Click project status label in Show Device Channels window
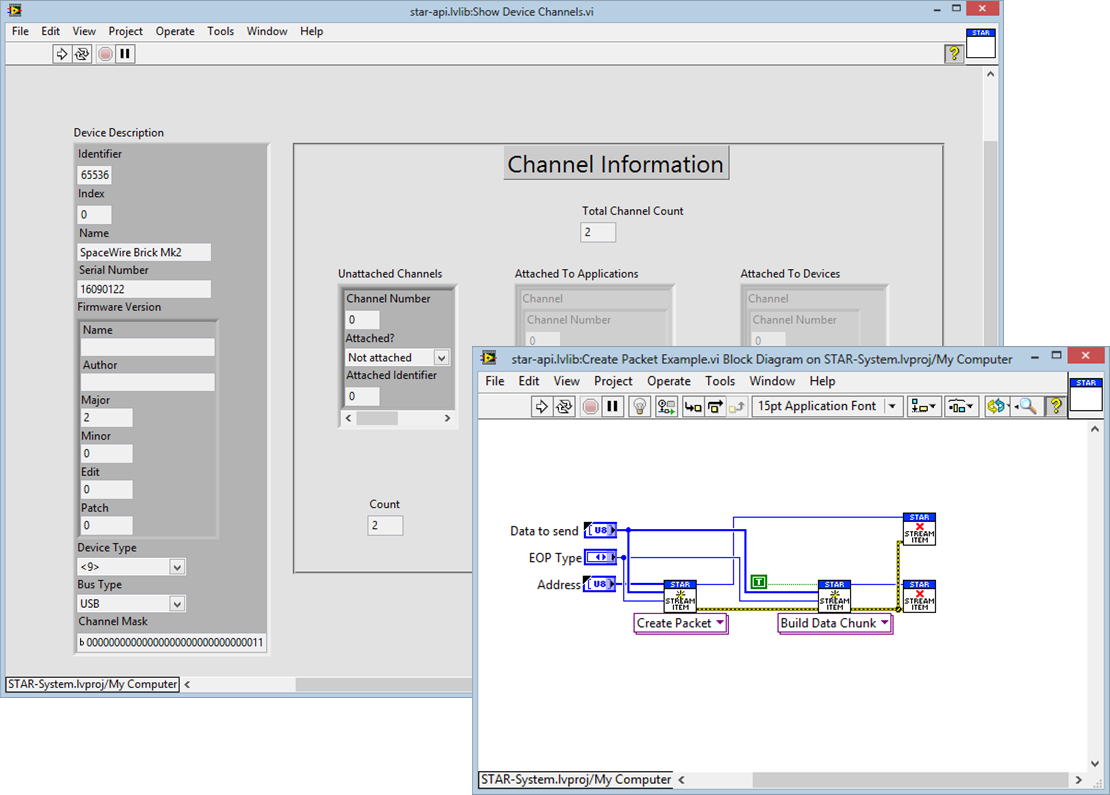Image resolution: width=1110 pixels, height=795 pixels. coord(93,684)
